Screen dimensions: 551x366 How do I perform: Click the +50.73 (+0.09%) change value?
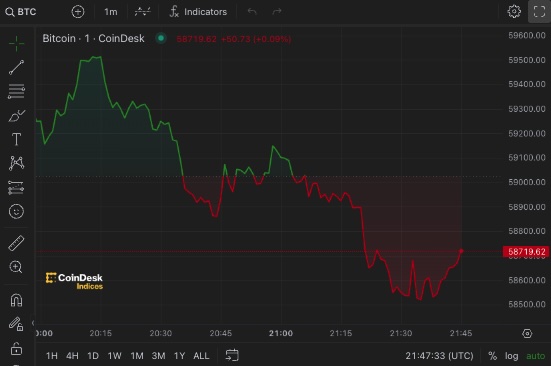[x=256, y=39]
